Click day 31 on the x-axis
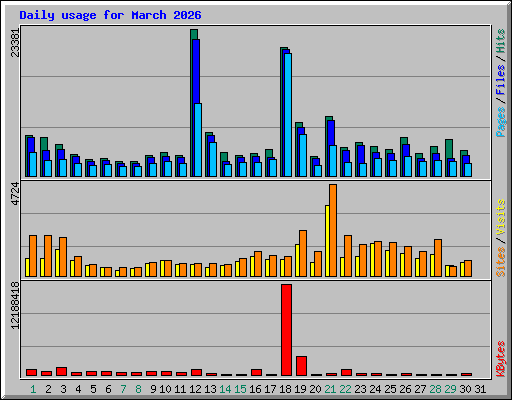The width and height of the screenshot is (512, 400). pos(480,389)
